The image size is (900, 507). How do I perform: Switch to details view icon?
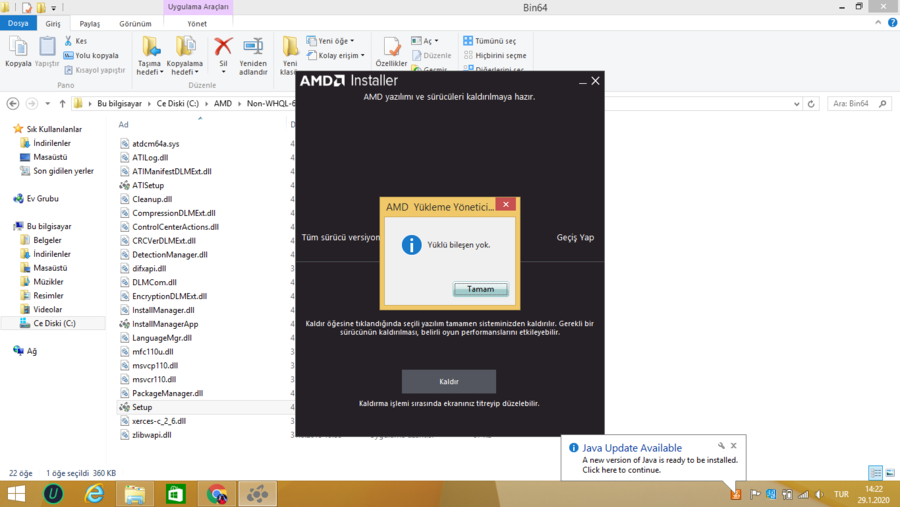pyautogui.click(x=875, y=473)
